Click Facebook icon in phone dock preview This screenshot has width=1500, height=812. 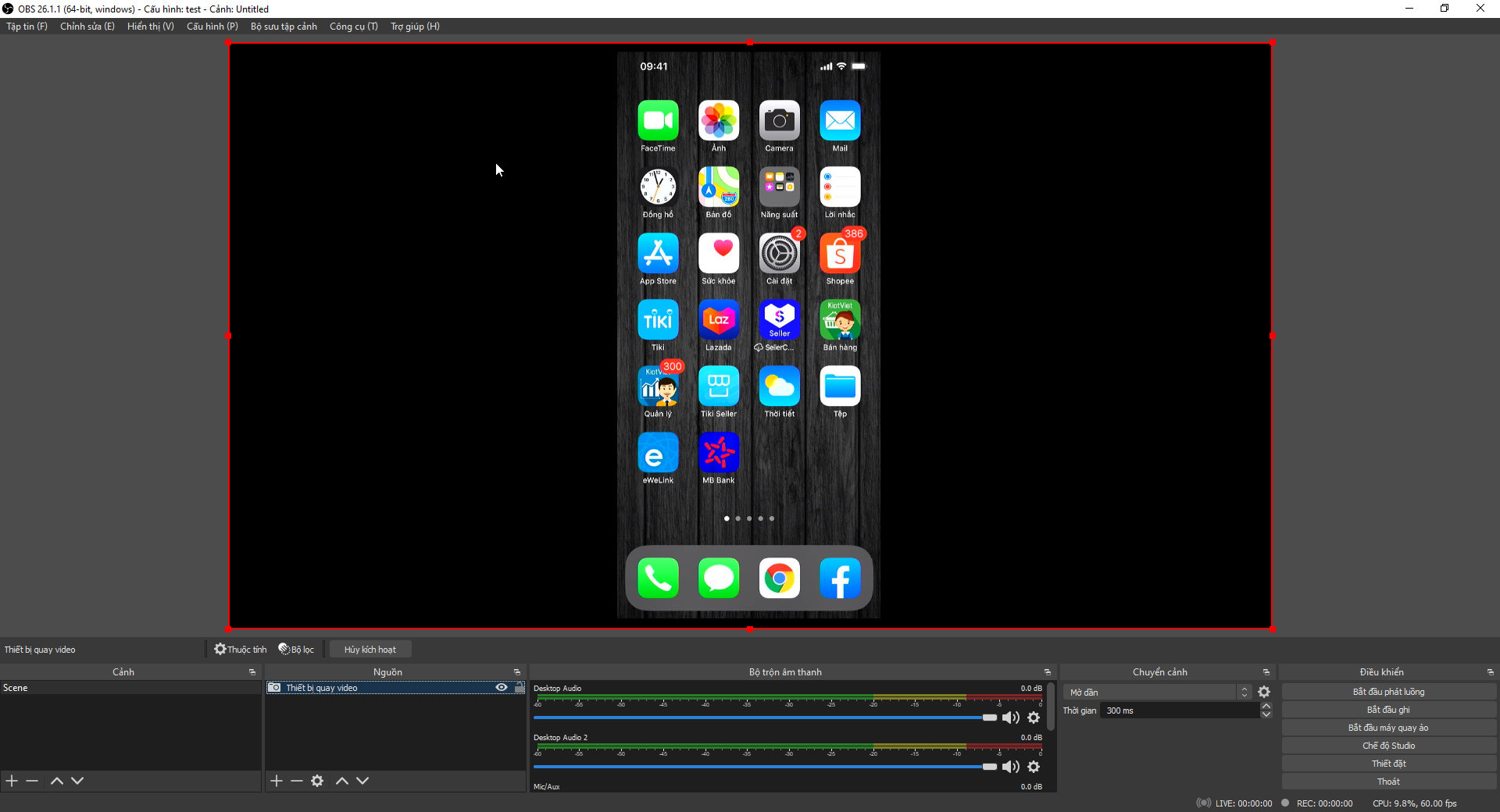pos(840,578)
